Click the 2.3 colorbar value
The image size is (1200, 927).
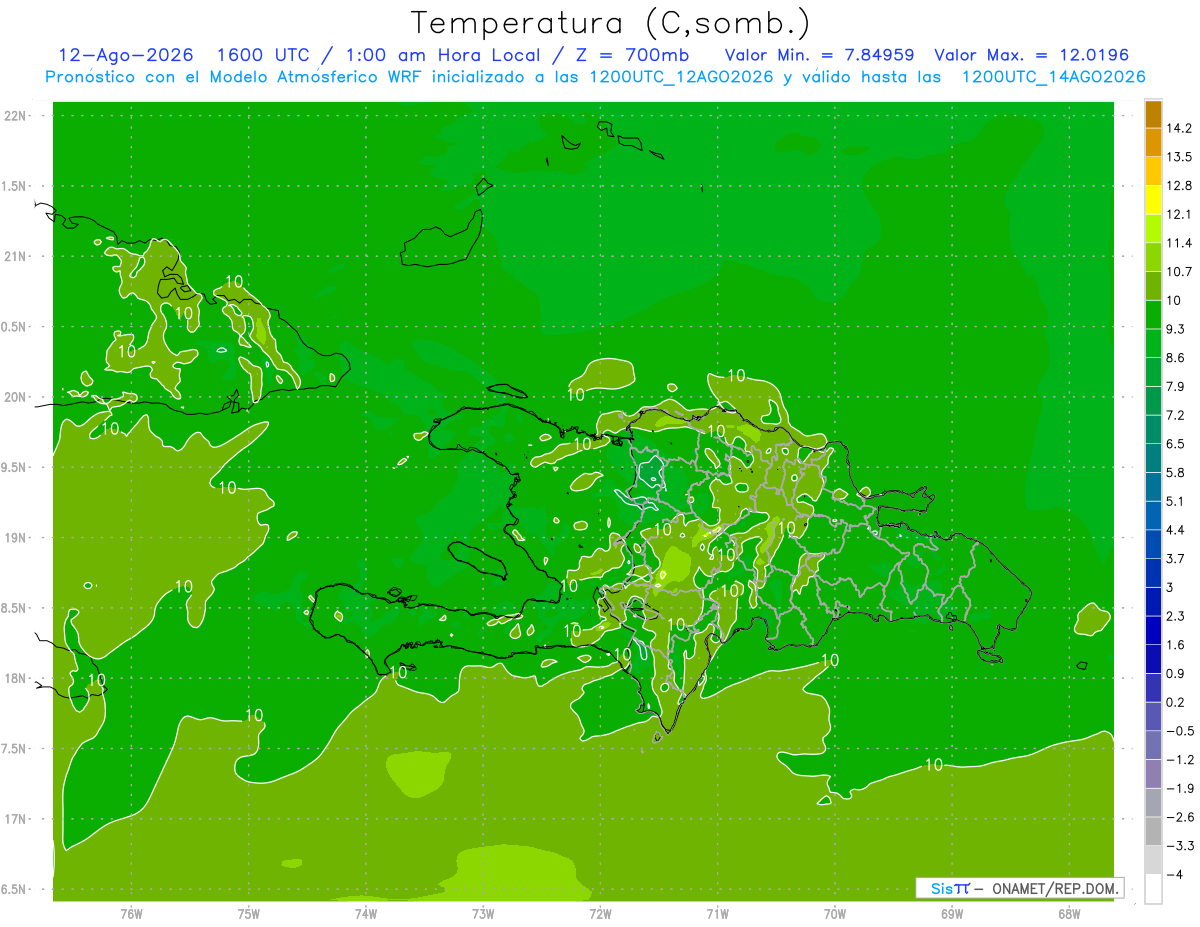pyautogui.click(x=1176, y=616)
